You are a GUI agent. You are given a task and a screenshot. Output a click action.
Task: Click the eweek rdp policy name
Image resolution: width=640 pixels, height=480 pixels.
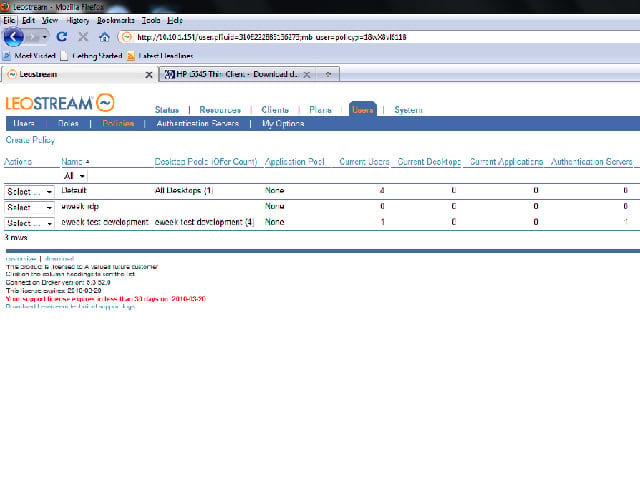point(80,206)
